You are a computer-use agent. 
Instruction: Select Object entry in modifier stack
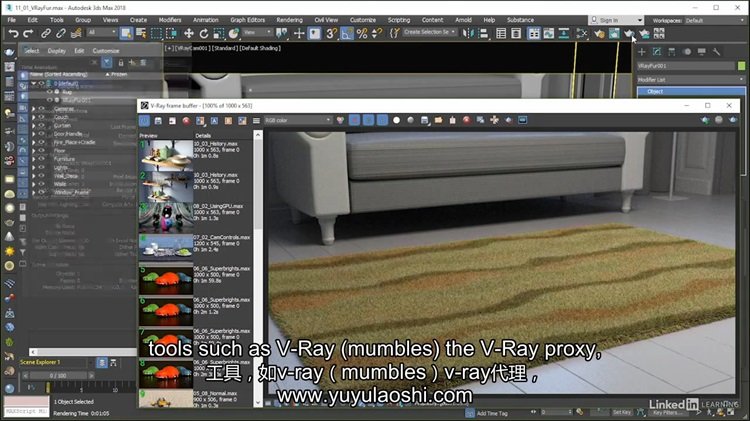[691, 91]
